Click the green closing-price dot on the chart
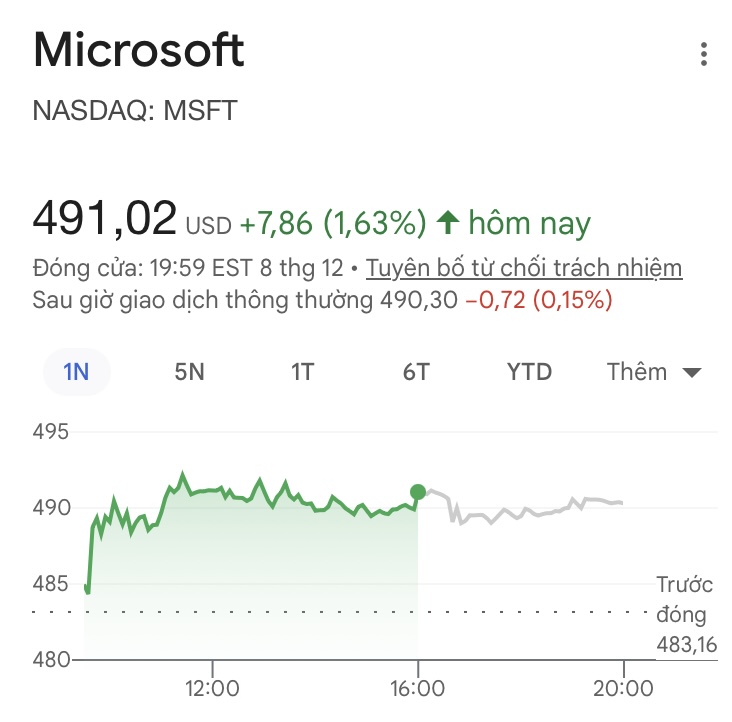This screenshot has width=732, height=722. pos(418,492)
